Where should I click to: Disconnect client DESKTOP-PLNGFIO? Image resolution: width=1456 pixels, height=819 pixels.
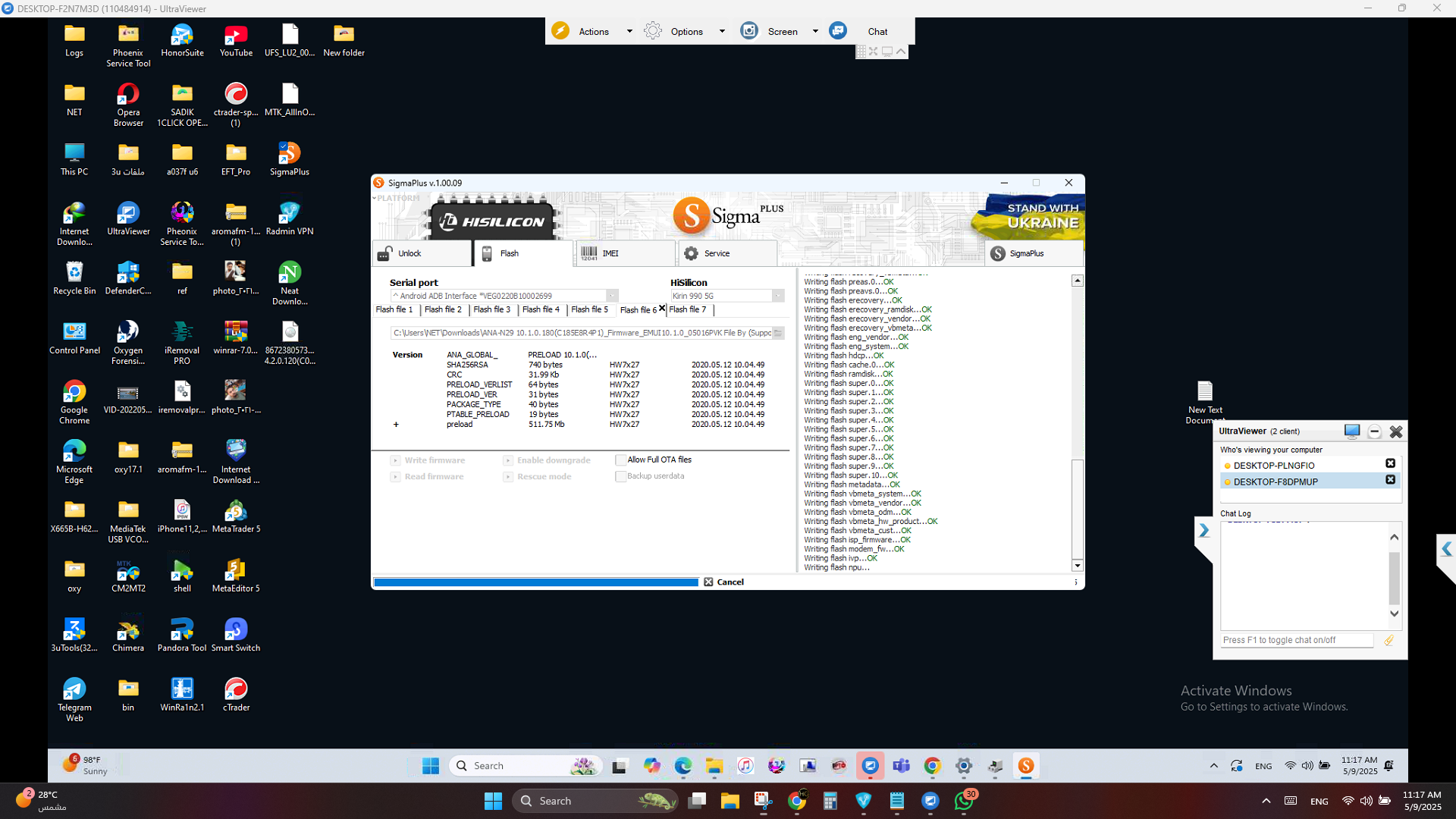point(1390,463)
